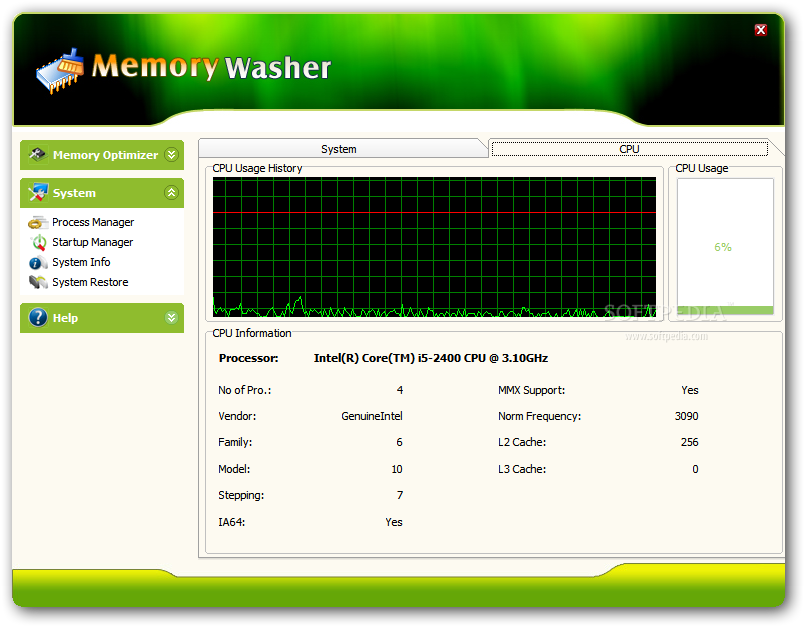805x627 pixels.
Task: Open Startup Manager
Action: (92, 242)
